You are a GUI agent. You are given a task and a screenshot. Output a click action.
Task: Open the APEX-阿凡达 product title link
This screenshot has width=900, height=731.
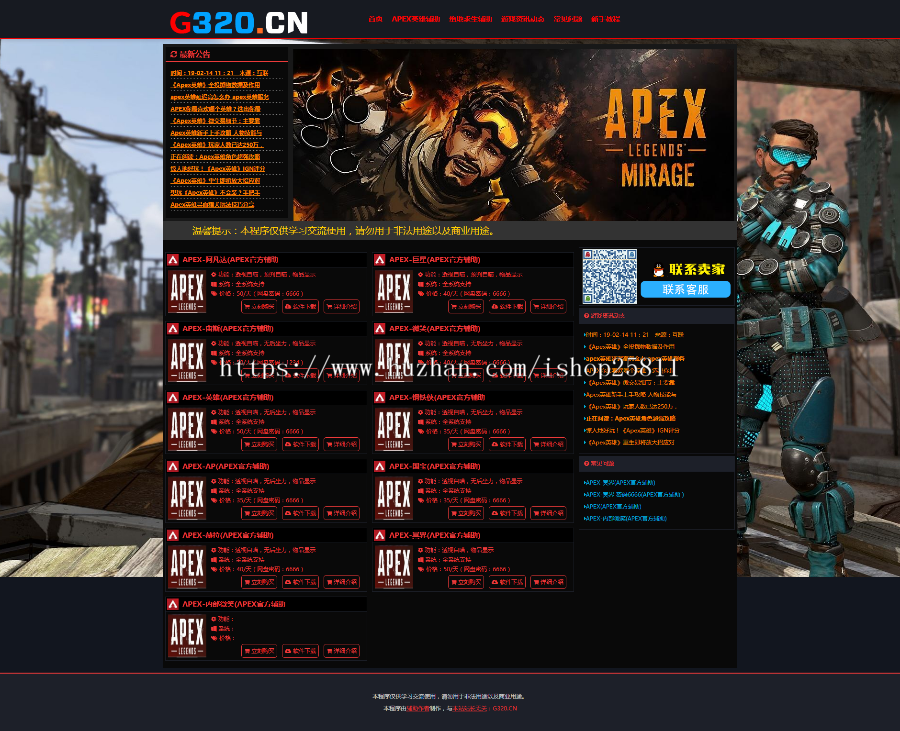(x=230, y=260)
